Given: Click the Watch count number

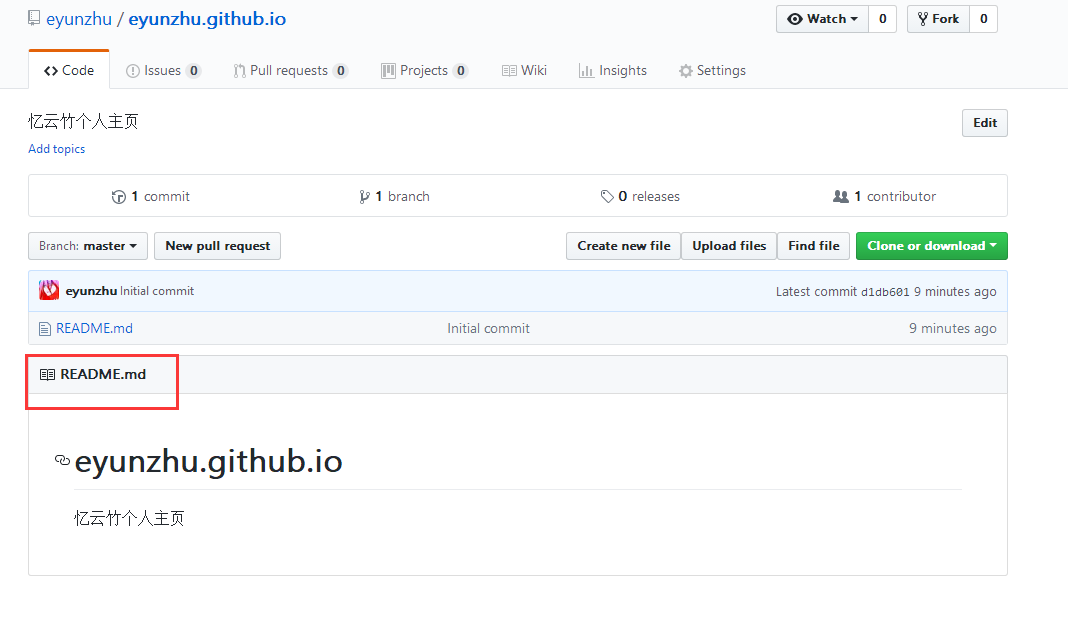Looking at the screenshot, I should 883,19.
